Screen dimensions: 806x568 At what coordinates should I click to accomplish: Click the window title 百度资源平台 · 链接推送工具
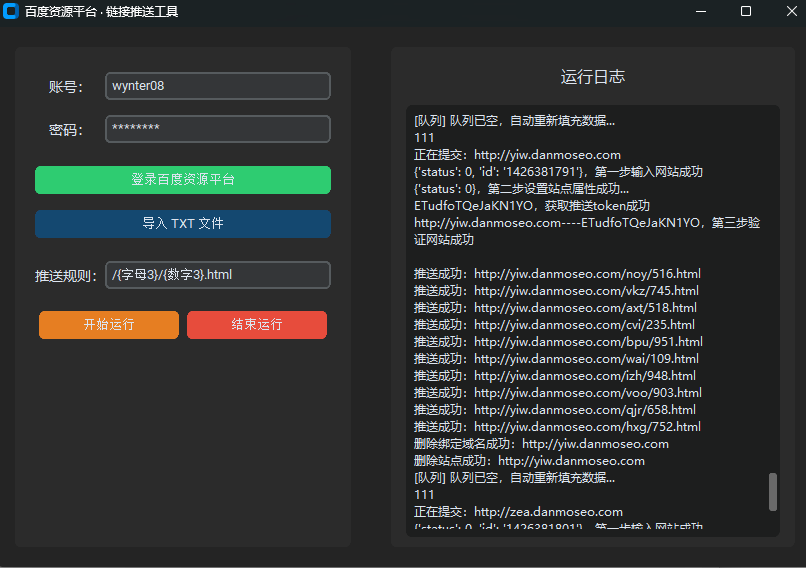pyautogui.click(x=101, y=11)
